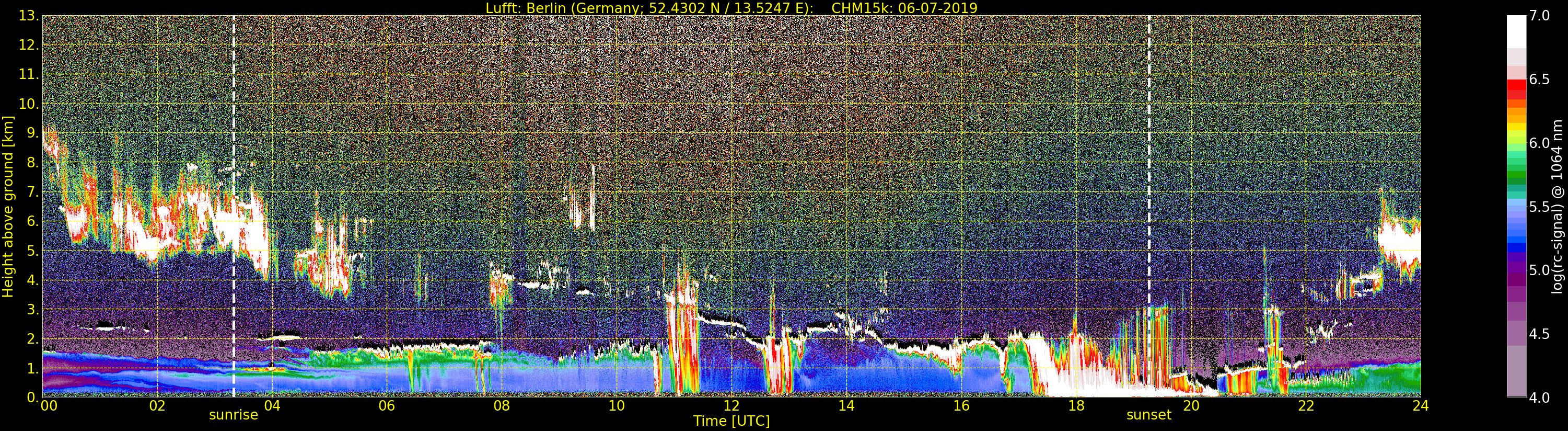Click the "10" time axis tick label
1568x431 pixels.
click(617, 406)
